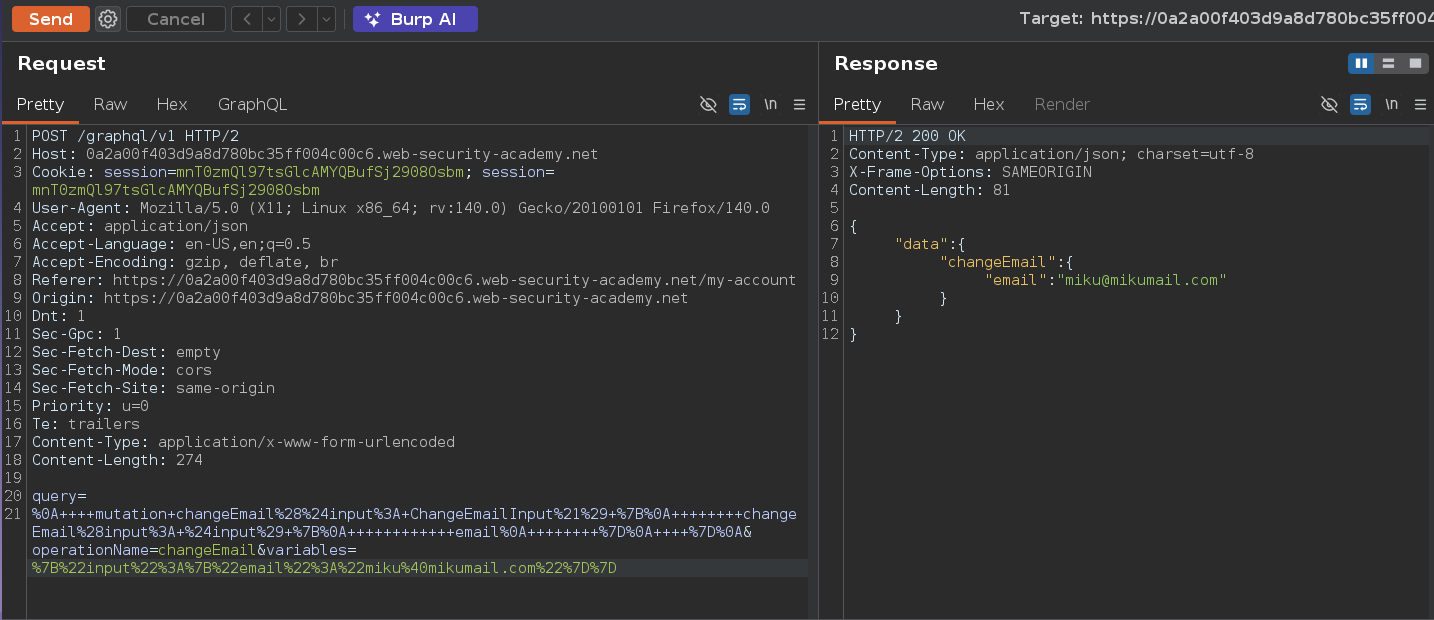Toggle hidden characters eye icon in Response
This screenshot has height=620, width=1434.
point(1329,104)
